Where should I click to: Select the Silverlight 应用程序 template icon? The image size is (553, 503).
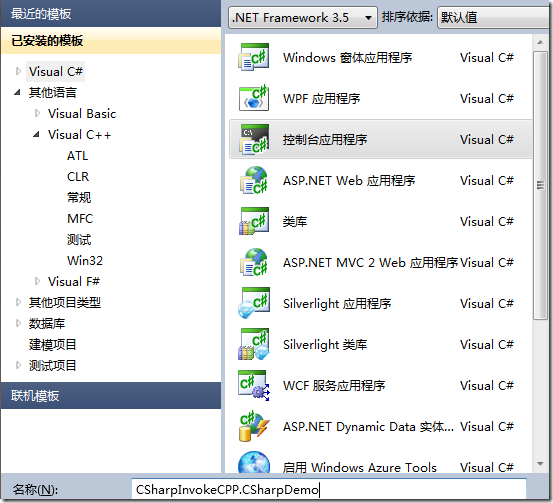pos(254,303)
